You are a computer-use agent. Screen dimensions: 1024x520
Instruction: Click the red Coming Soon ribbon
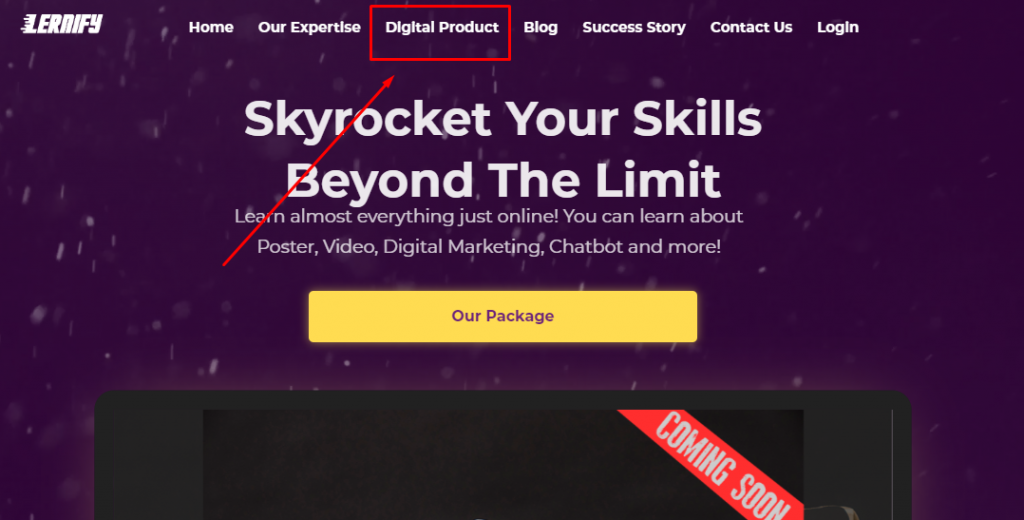pos(712,465)
